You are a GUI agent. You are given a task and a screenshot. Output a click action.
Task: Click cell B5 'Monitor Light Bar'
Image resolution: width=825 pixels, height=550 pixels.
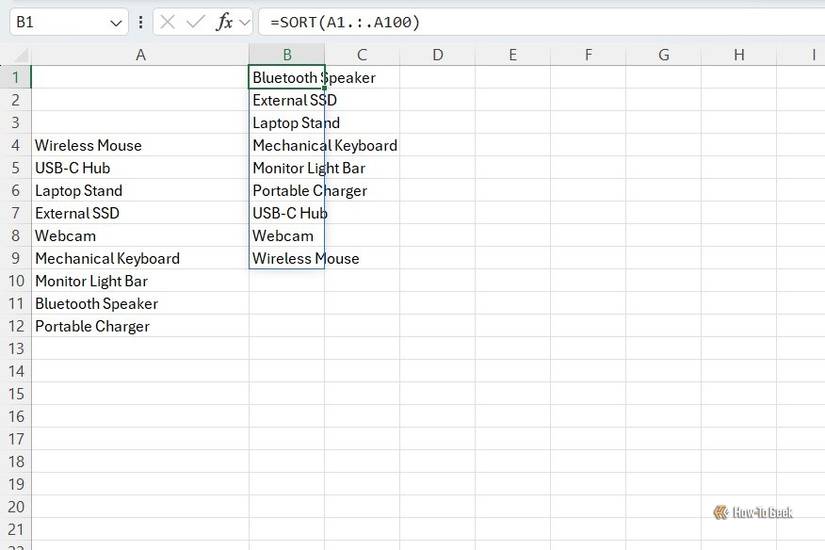click(x=287, y=168)
